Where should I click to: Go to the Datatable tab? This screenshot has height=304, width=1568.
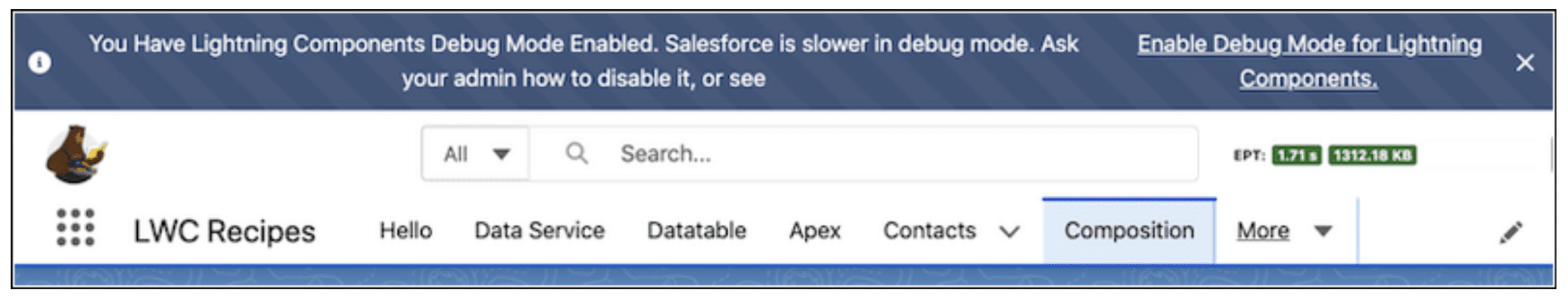[x=696, y=231]
